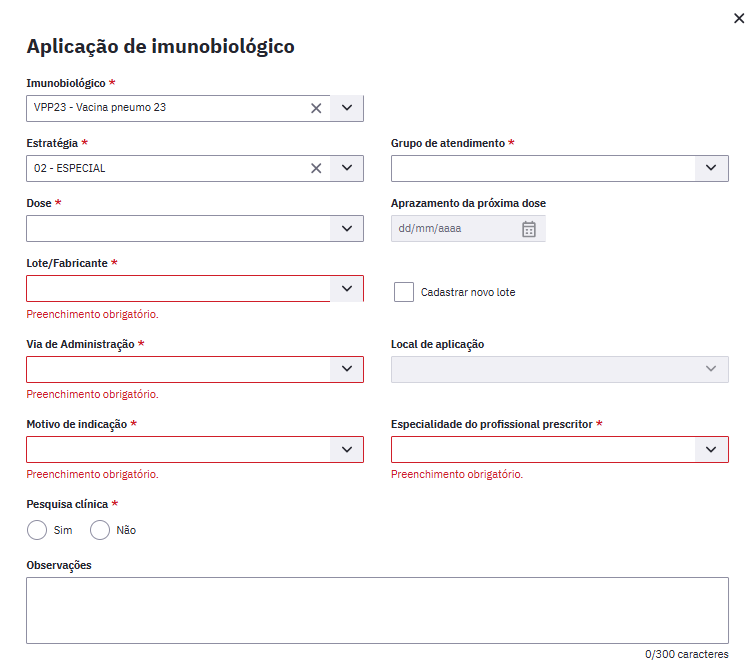
Task: Open calendar picker for Aprazamento da próxima dose
Action: click(529, 229)
